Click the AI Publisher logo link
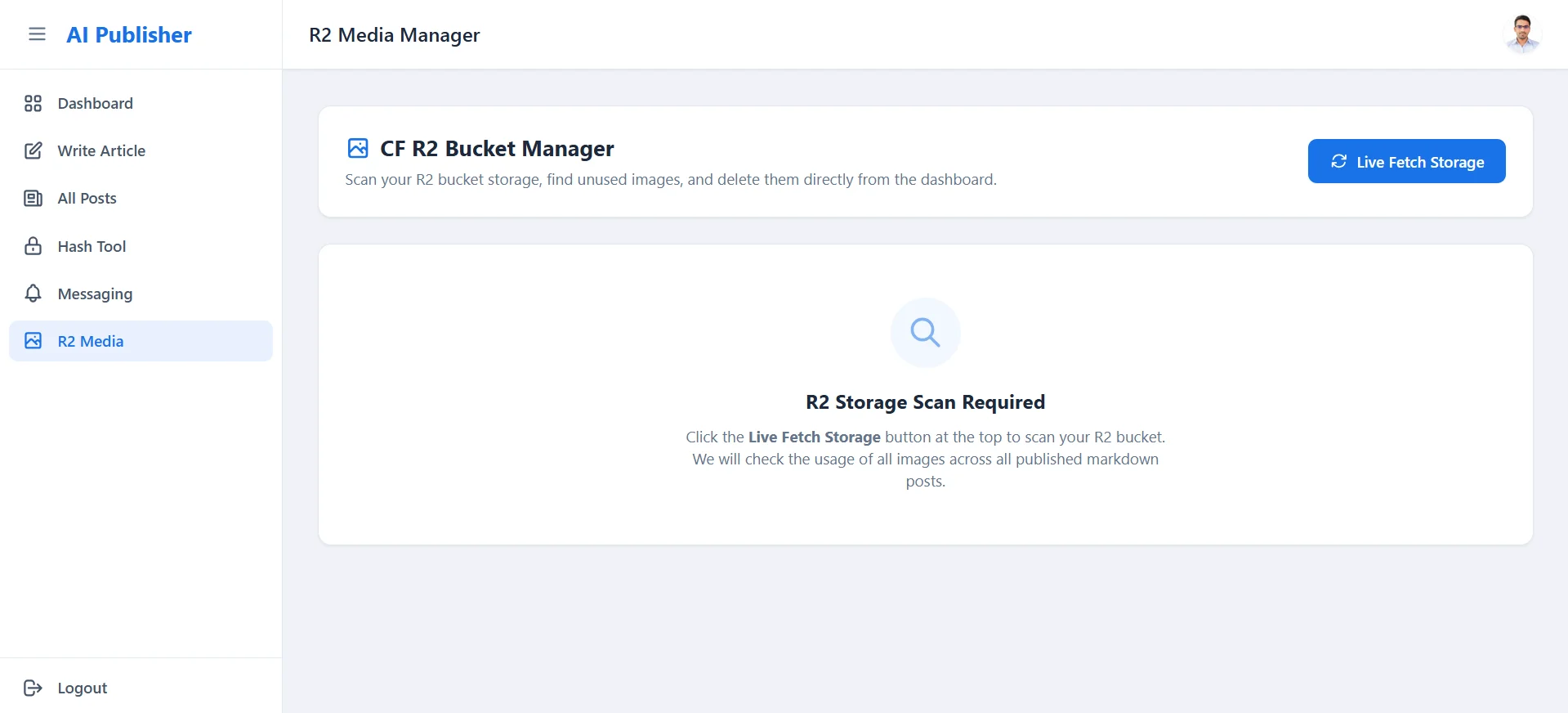 pos(129,34)
